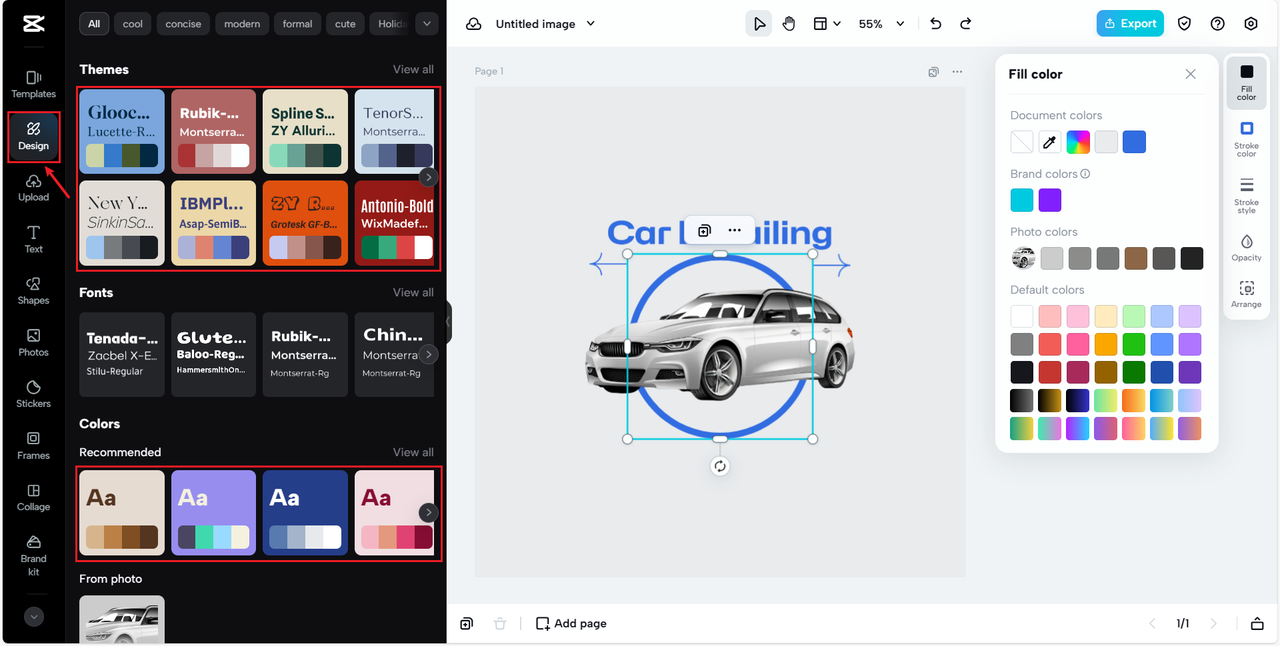The height and width of the screenshot is (646, 1280).
Task: Open the layout resize dropdown
Action: pos(826,24)
